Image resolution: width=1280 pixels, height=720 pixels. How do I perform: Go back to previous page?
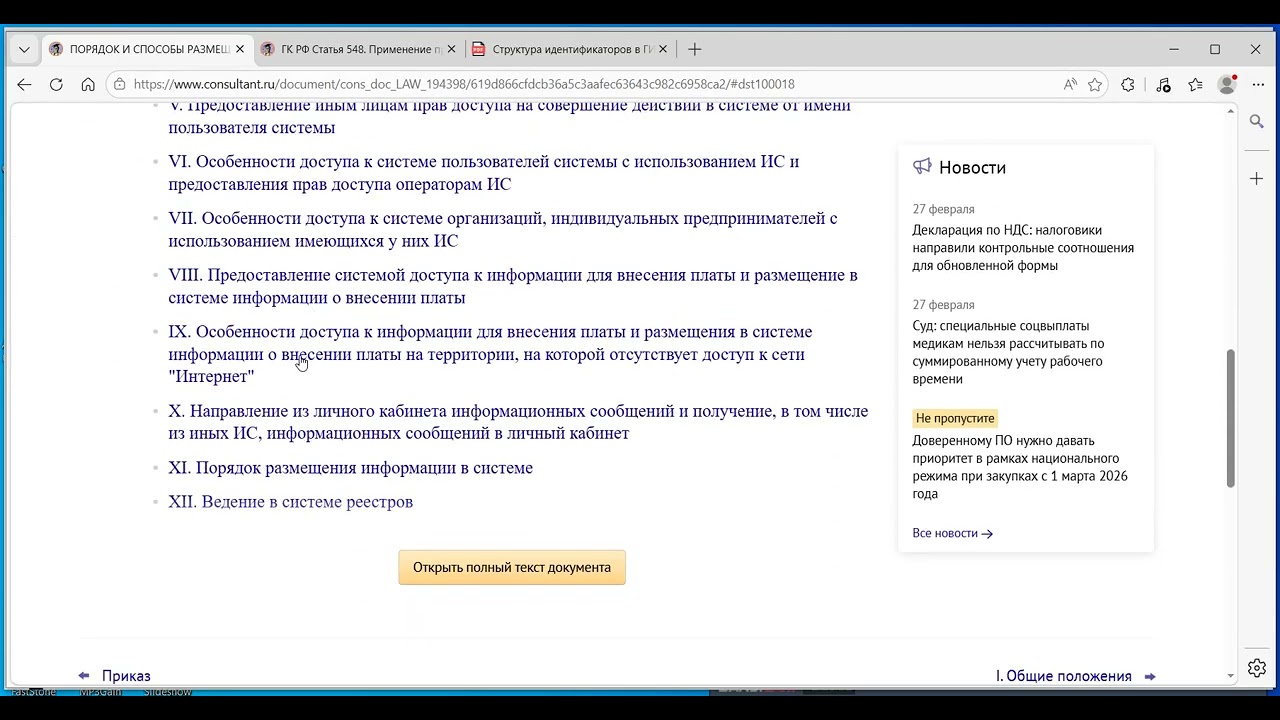tap(24, 85)
